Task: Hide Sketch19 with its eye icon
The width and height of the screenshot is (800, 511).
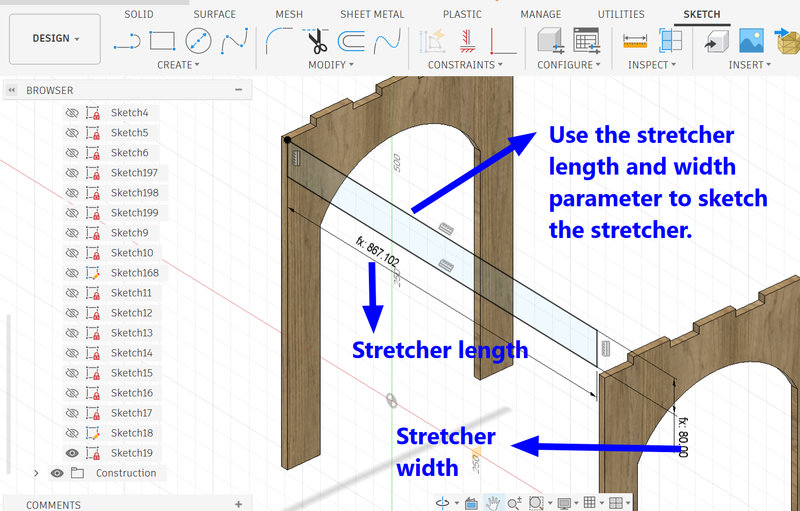Action: click(72, 453)
